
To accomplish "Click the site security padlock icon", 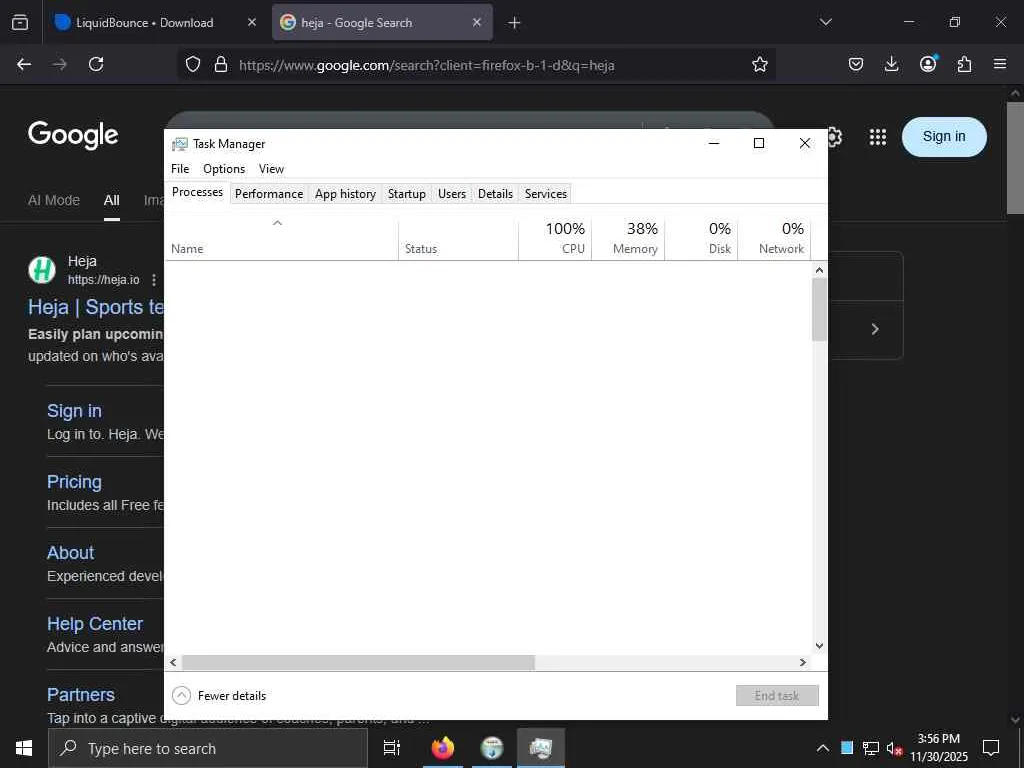I will coord(221,64).
